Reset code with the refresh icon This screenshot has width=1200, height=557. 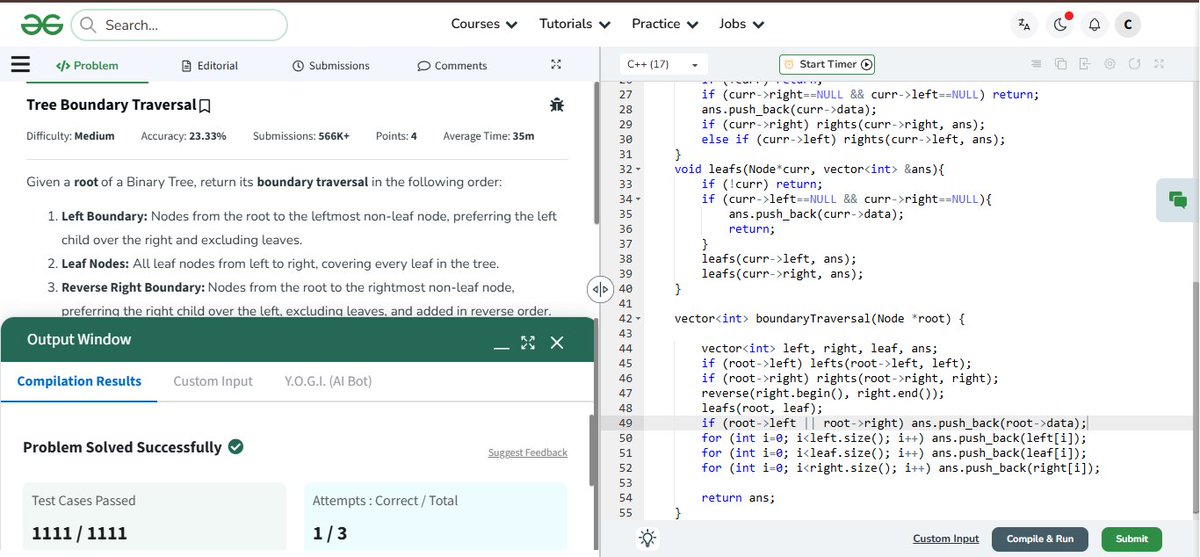pyautogui.click(x=1134, y=64)
